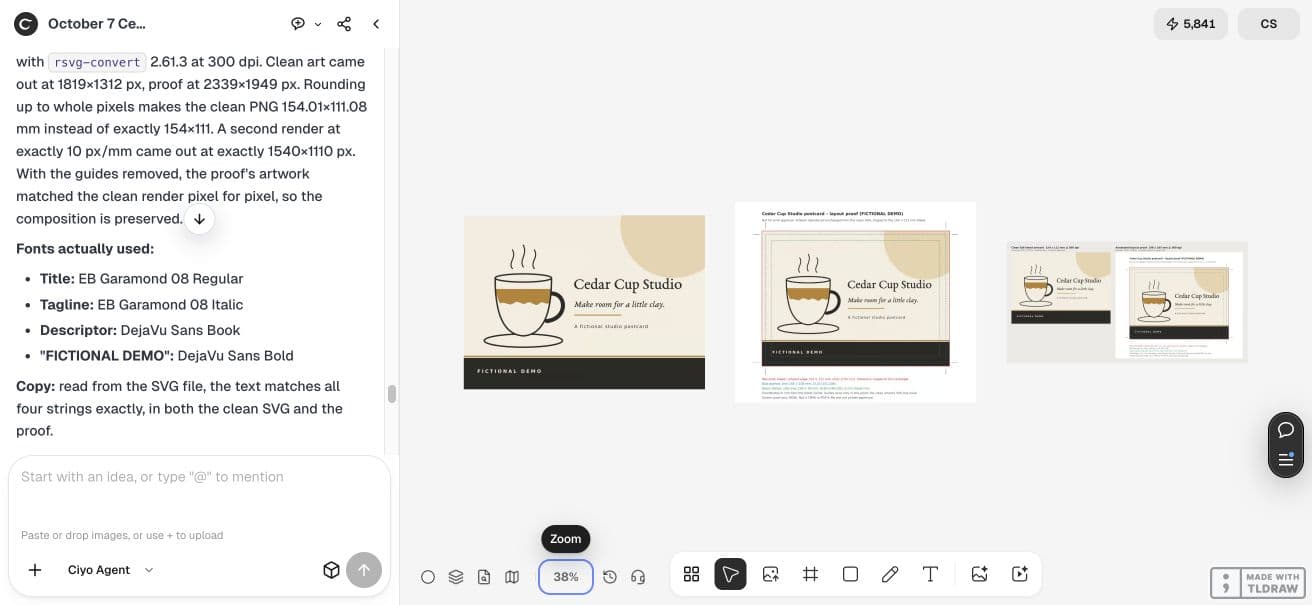The image size is (1312, 605).
Task: Open the layers panel icon
Action: (x=456, y=577)
